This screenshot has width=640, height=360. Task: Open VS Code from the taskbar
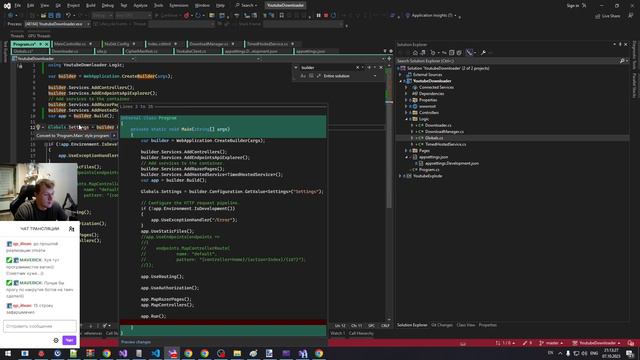[x=156, y=353]
